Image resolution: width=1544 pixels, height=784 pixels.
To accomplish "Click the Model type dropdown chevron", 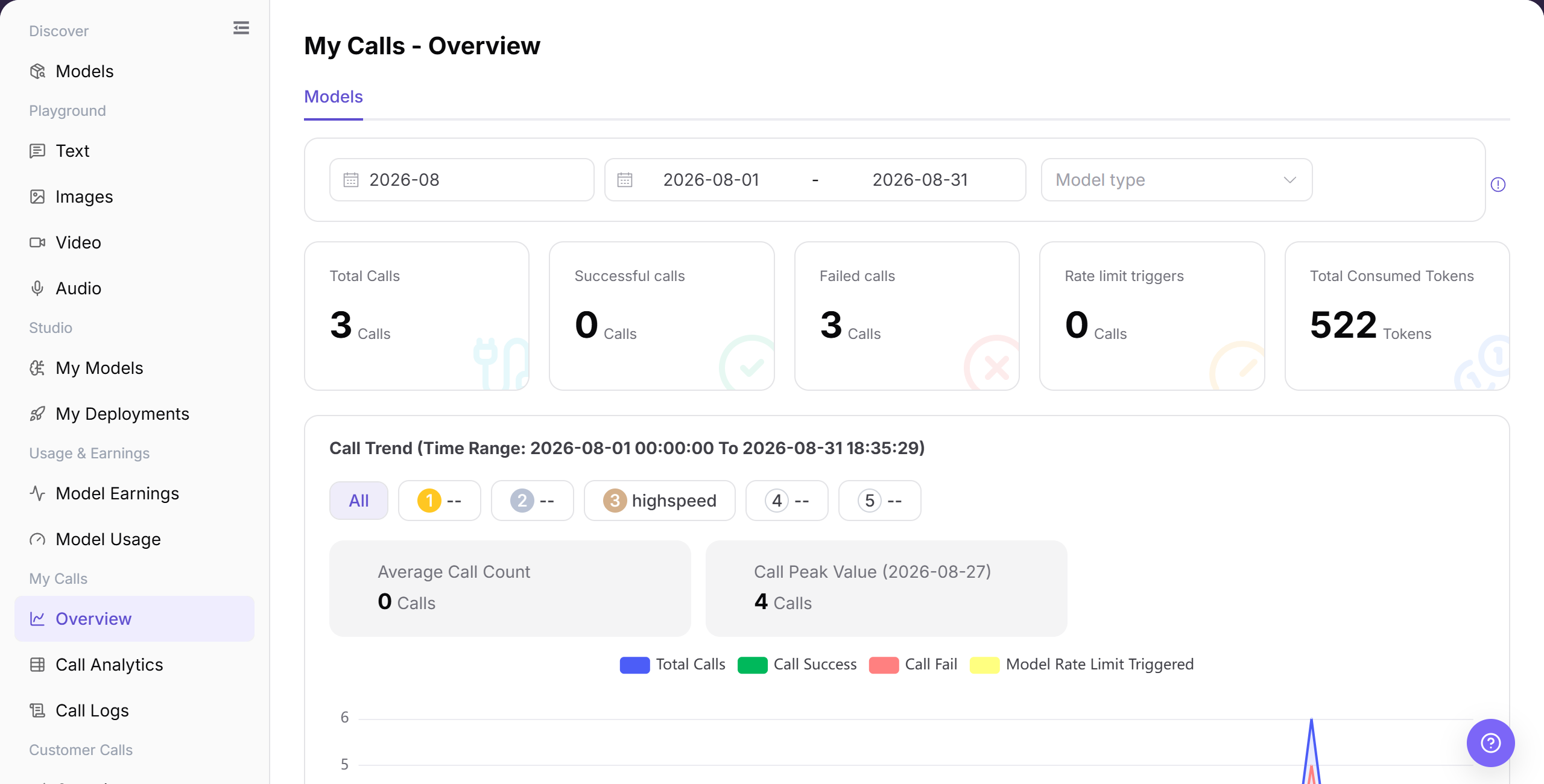I will [1290, 180].
